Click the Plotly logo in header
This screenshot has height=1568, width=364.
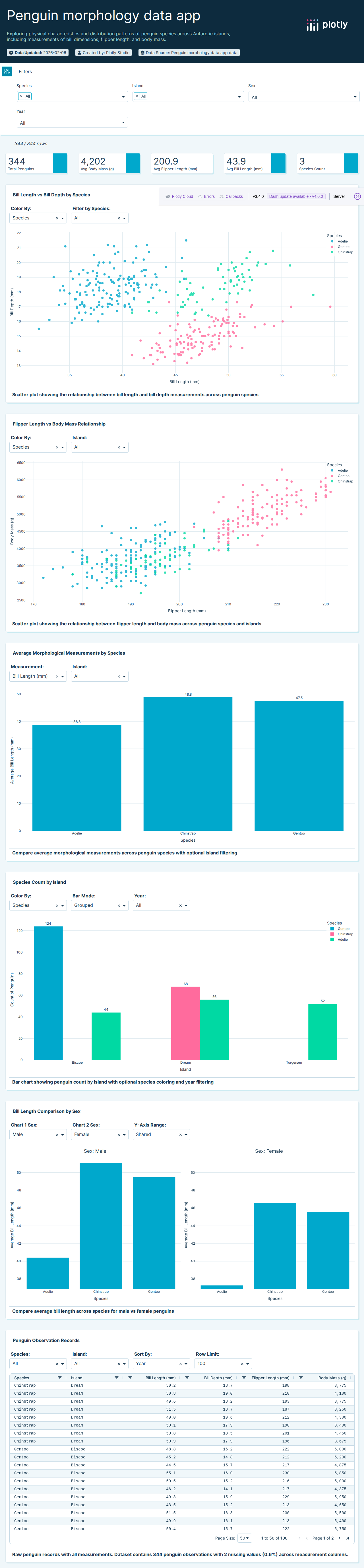click(x=327, y=25)
